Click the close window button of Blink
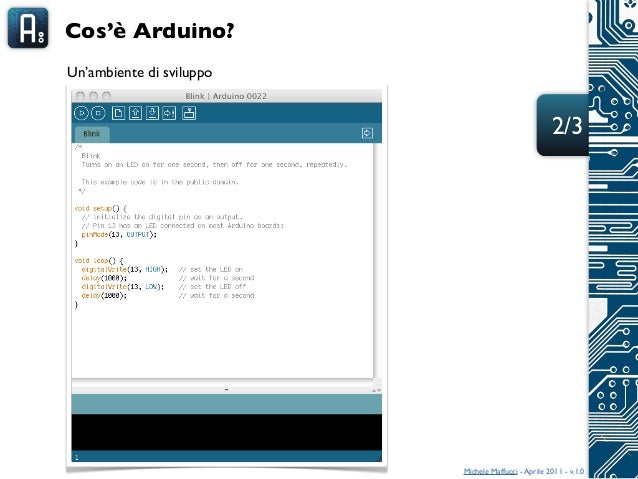Viewport: 638px width, 479px height. tap(81, 96)
